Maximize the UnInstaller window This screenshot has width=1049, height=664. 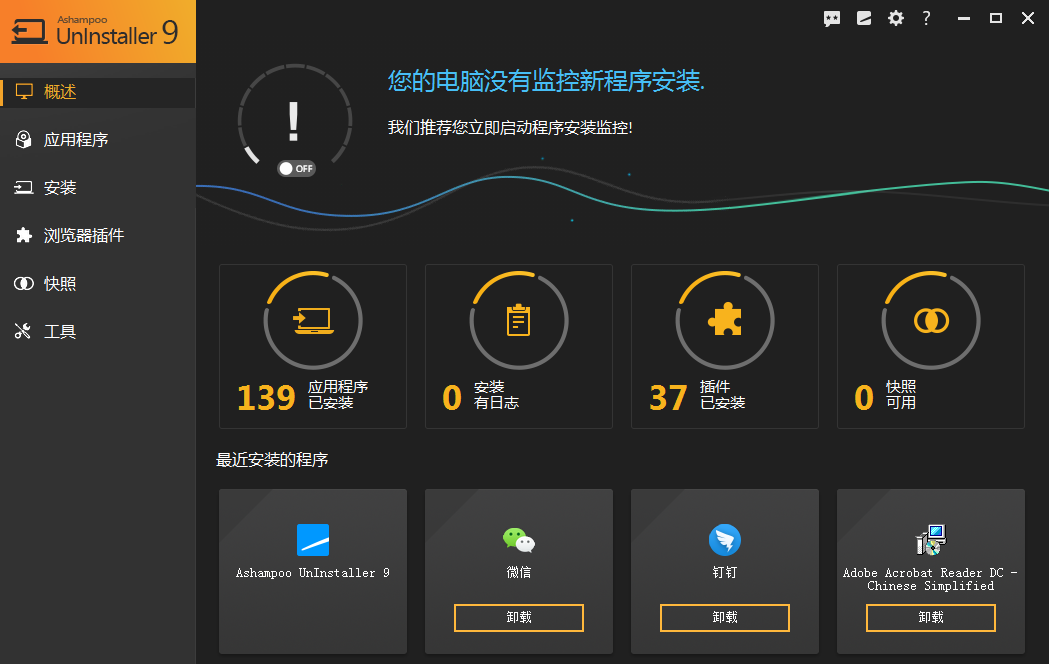pyautogui.click(x=996, y=18)
